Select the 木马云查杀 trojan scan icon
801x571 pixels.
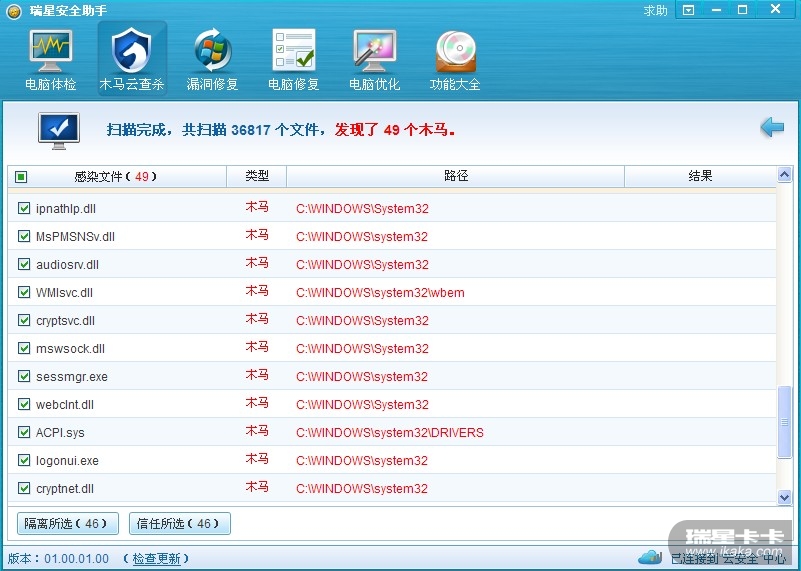(132, 60)
